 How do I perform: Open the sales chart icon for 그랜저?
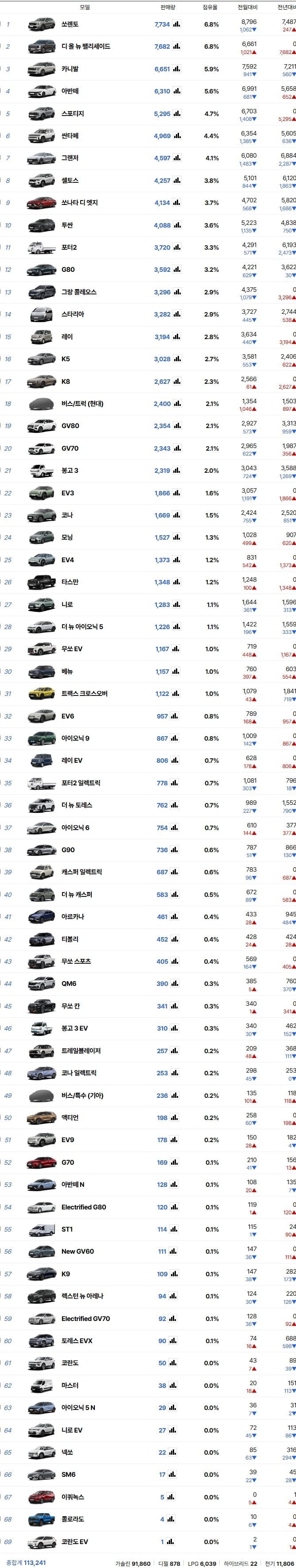(177, 158)
